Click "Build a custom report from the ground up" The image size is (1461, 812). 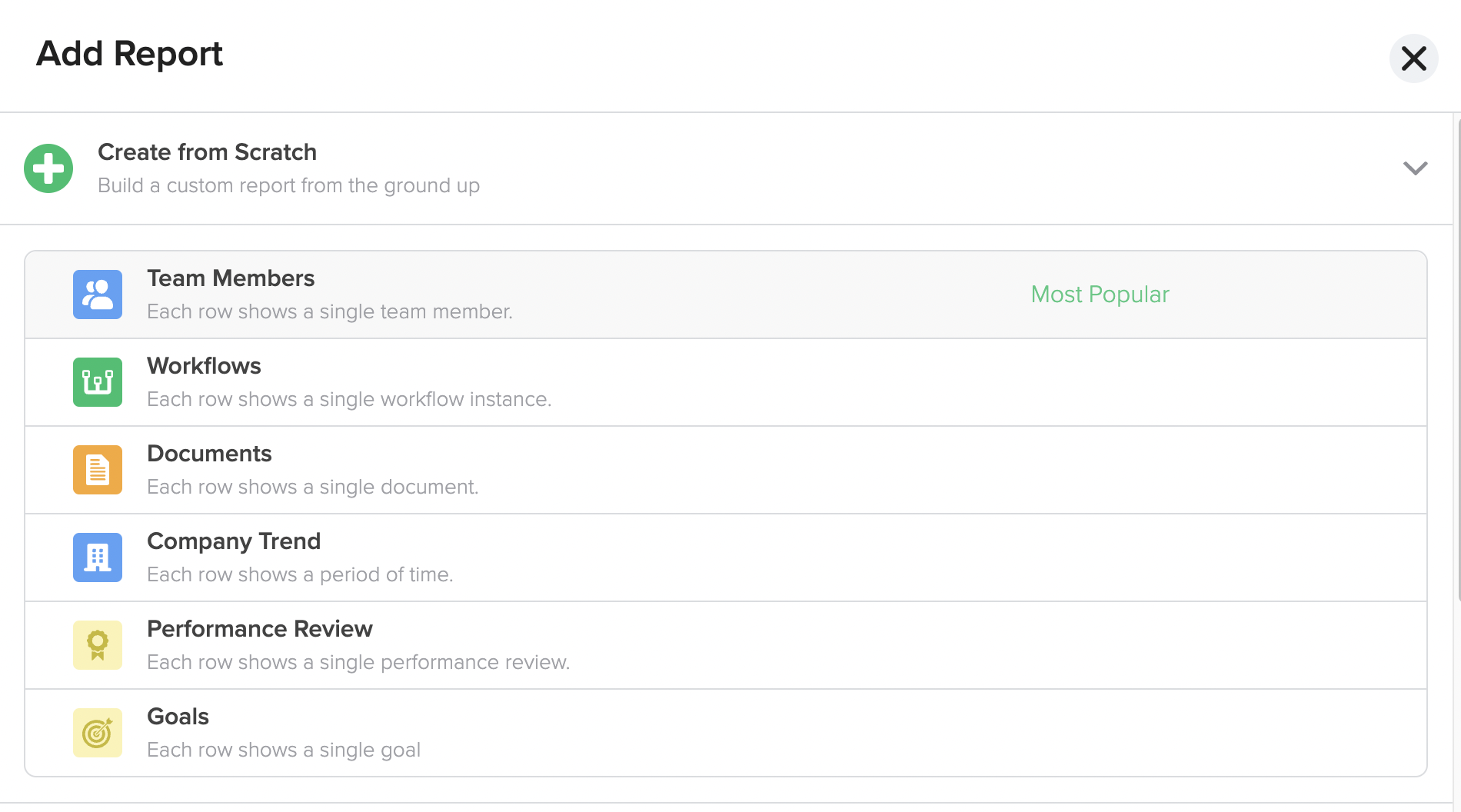[288, 186]
